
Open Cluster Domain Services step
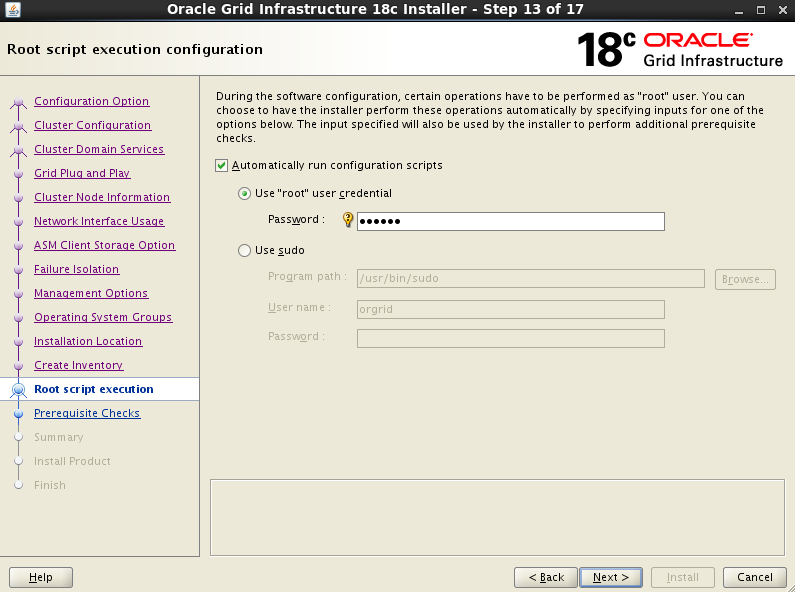click(99, 149)
